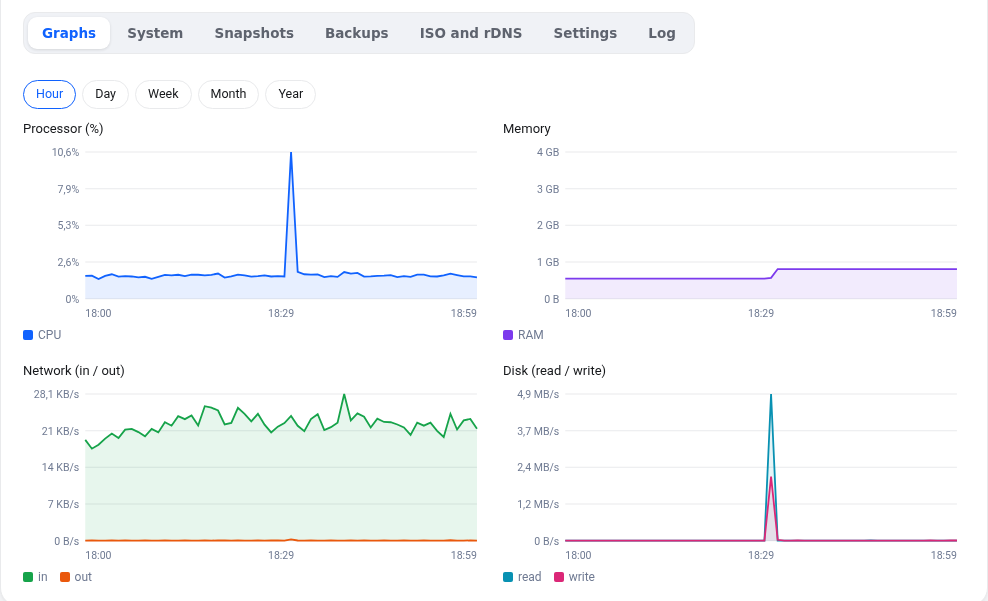Toggle the RAM legend purple swatch
Screen dimensions: 988x601
508,335
